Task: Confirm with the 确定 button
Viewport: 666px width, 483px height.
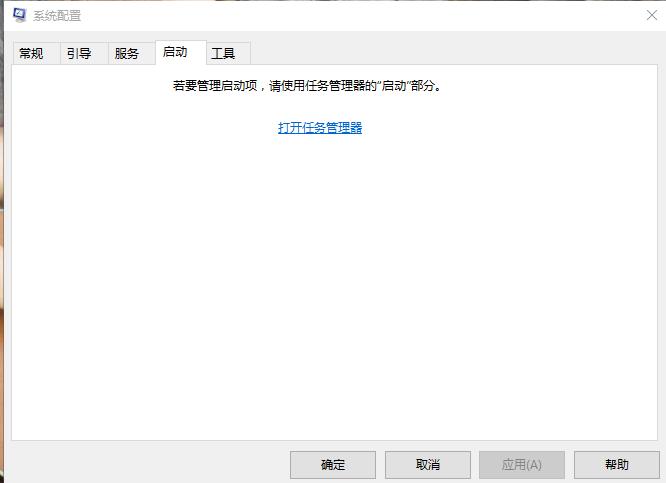Action: point(333,465)
